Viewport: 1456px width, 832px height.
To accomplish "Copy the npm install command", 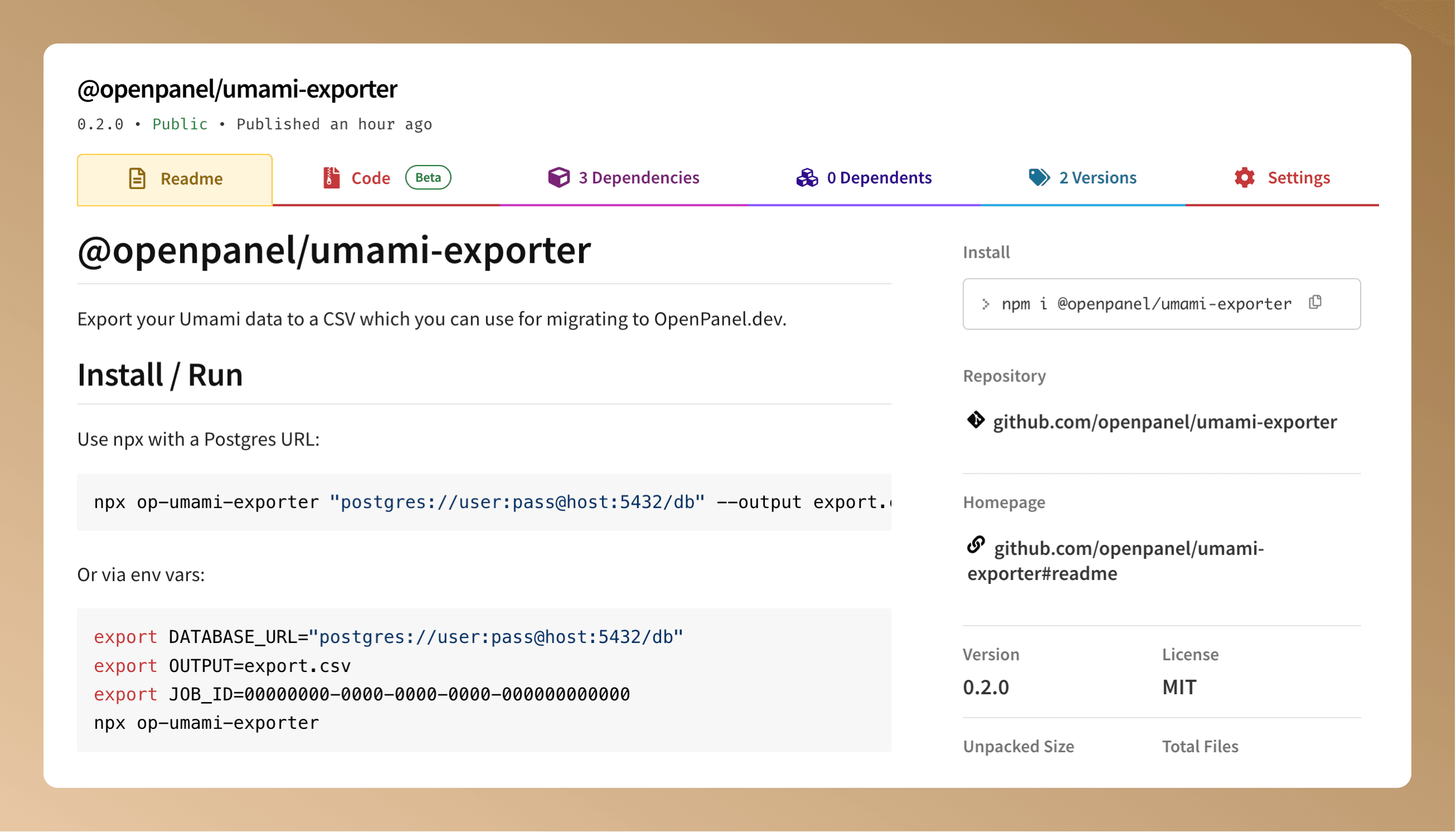I will tap(1315, 303).
